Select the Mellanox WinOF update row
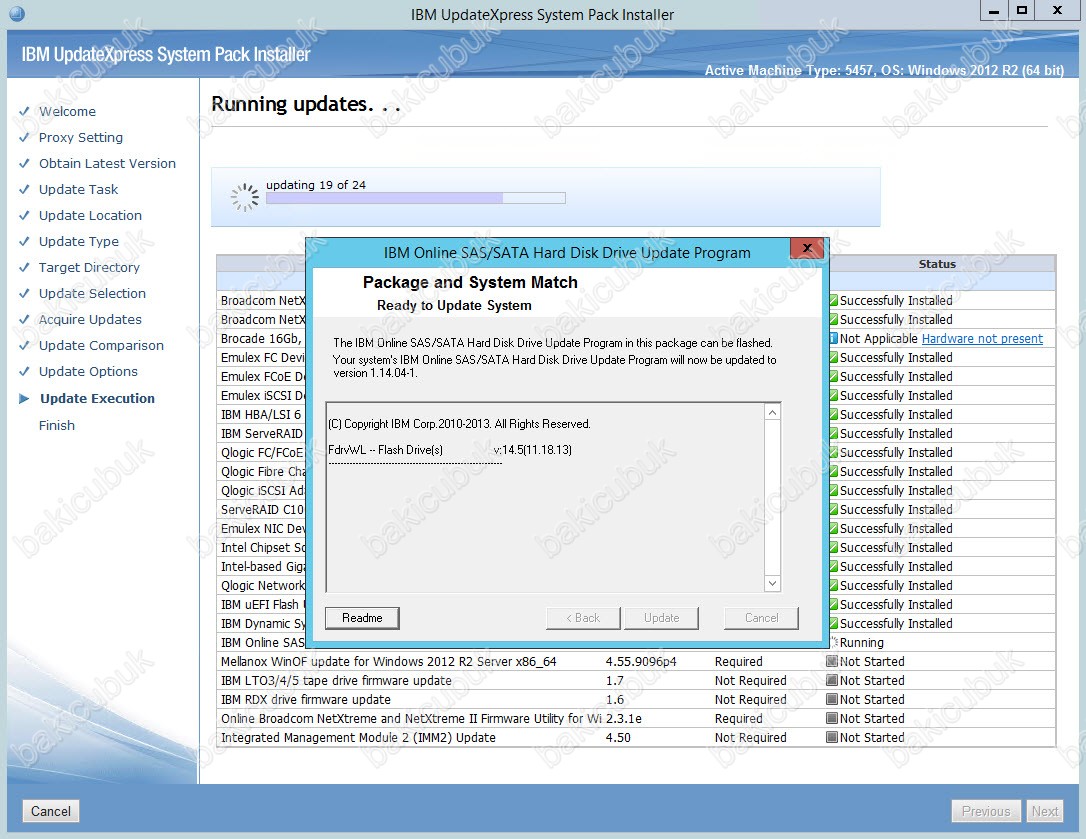This screenshot has height=839, width=1086. point(636,662)
